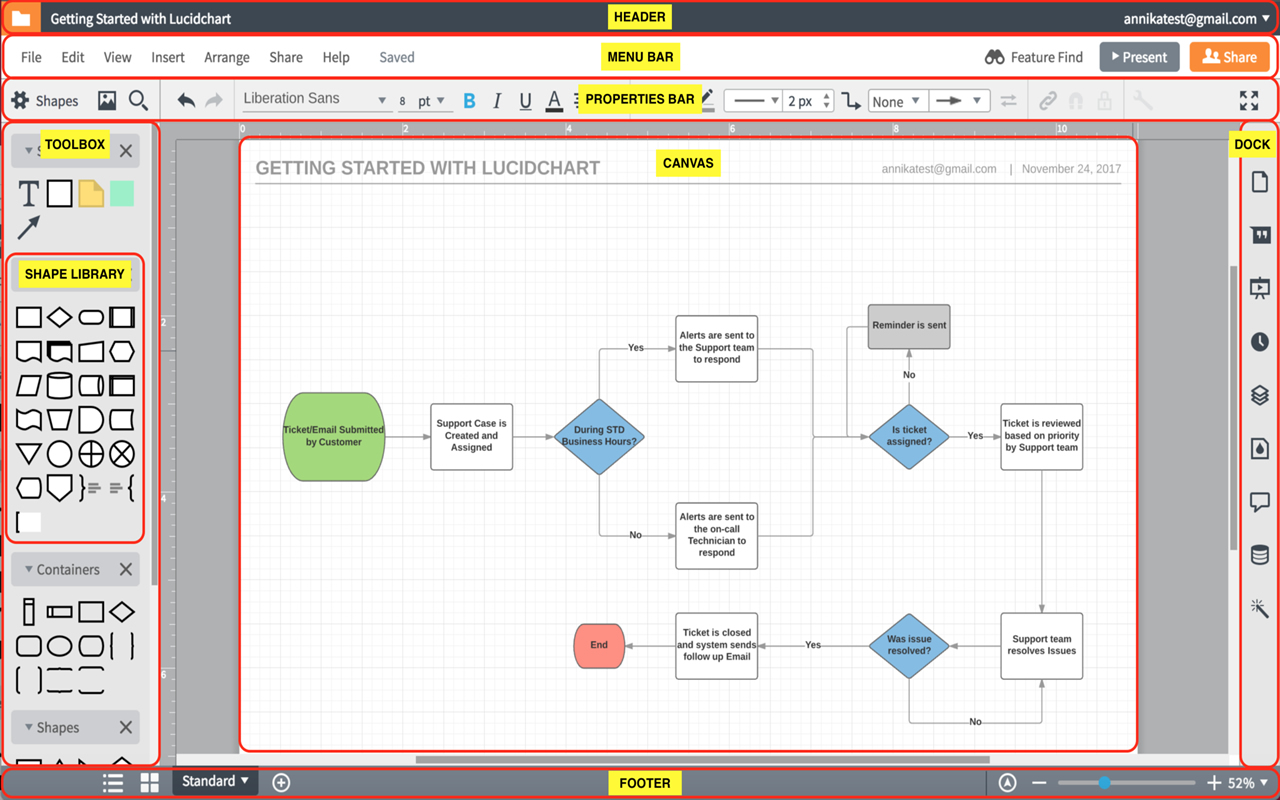Open the Arrange menu
1280x800 pixels.
coord(226,57)
